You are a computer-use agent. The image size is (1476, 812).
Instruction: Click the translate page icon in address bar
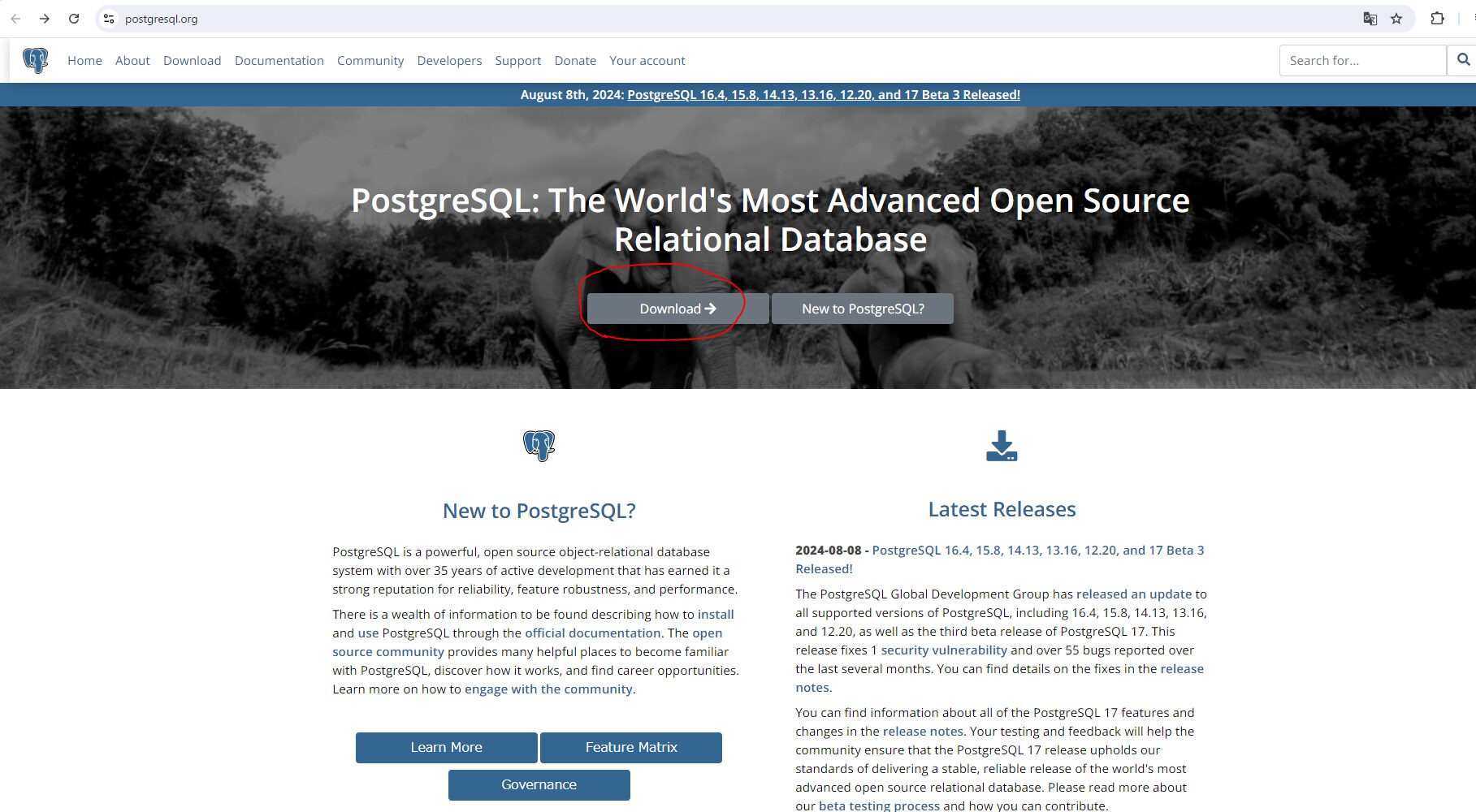click(1370, 19)
